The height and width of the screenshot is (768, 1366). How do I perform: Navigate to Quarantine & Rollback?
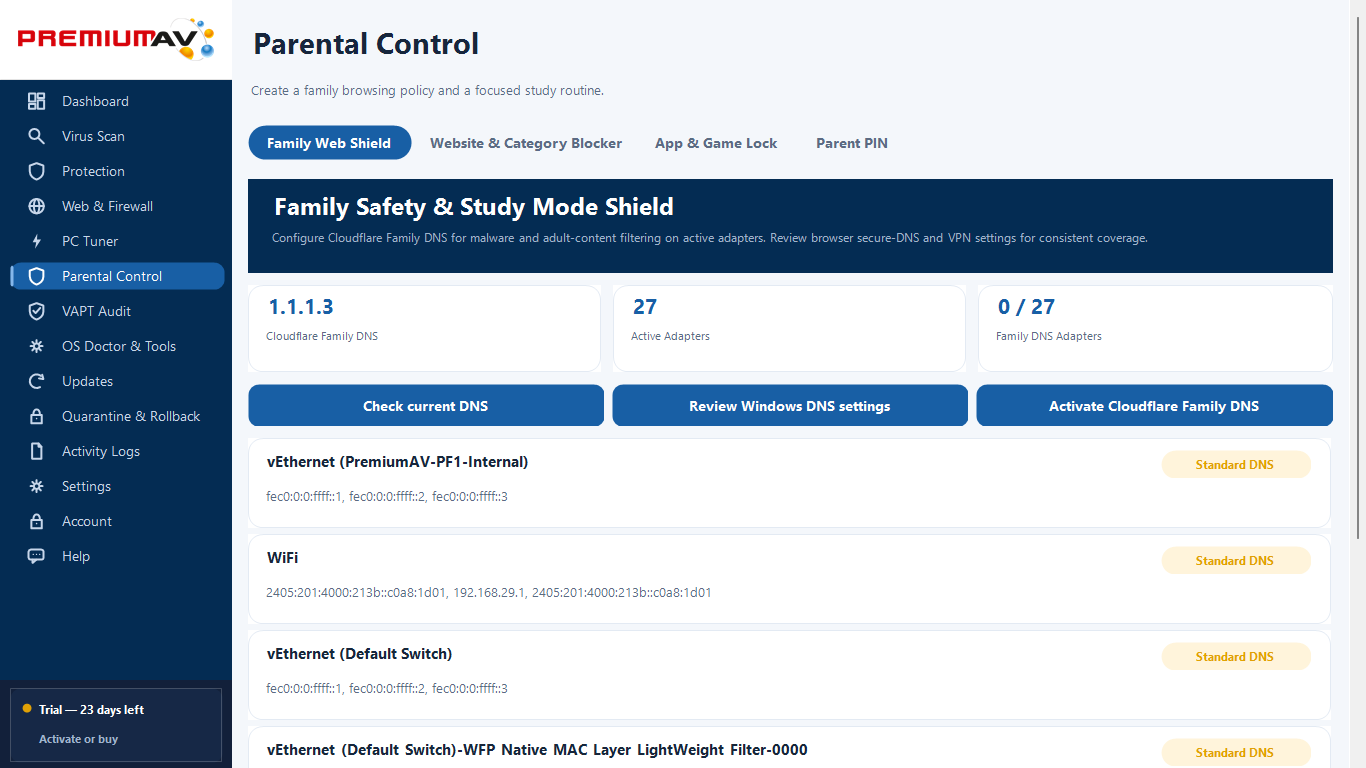click(x=117, y=416)
